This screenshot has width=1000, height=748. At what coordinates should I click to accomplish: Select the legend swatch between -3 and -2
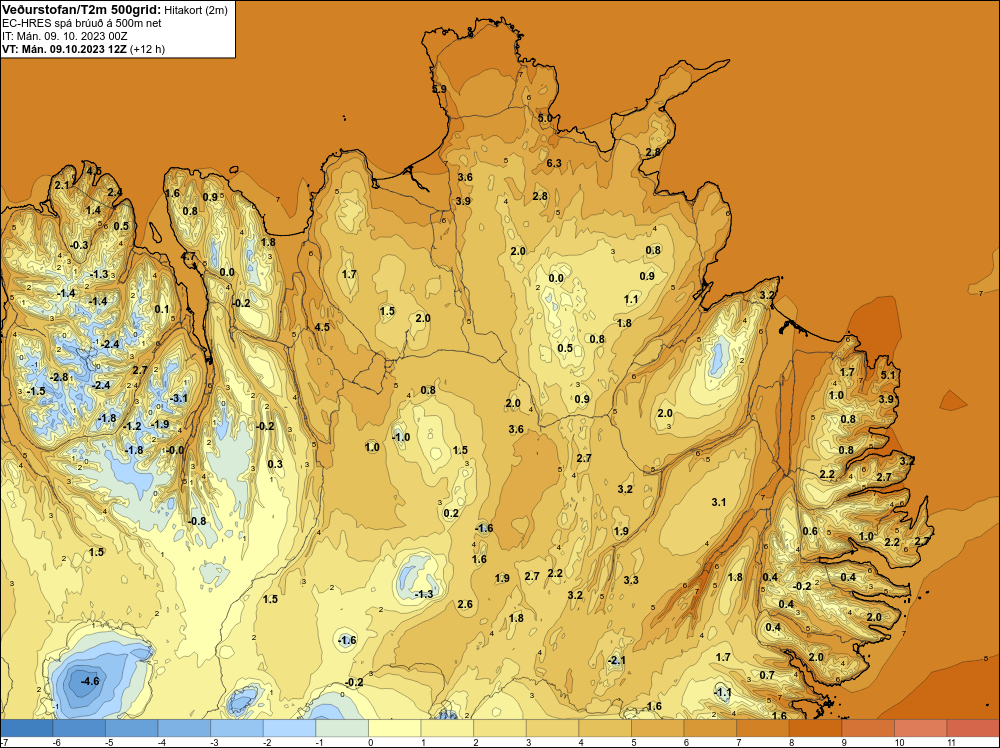(237, 728)
